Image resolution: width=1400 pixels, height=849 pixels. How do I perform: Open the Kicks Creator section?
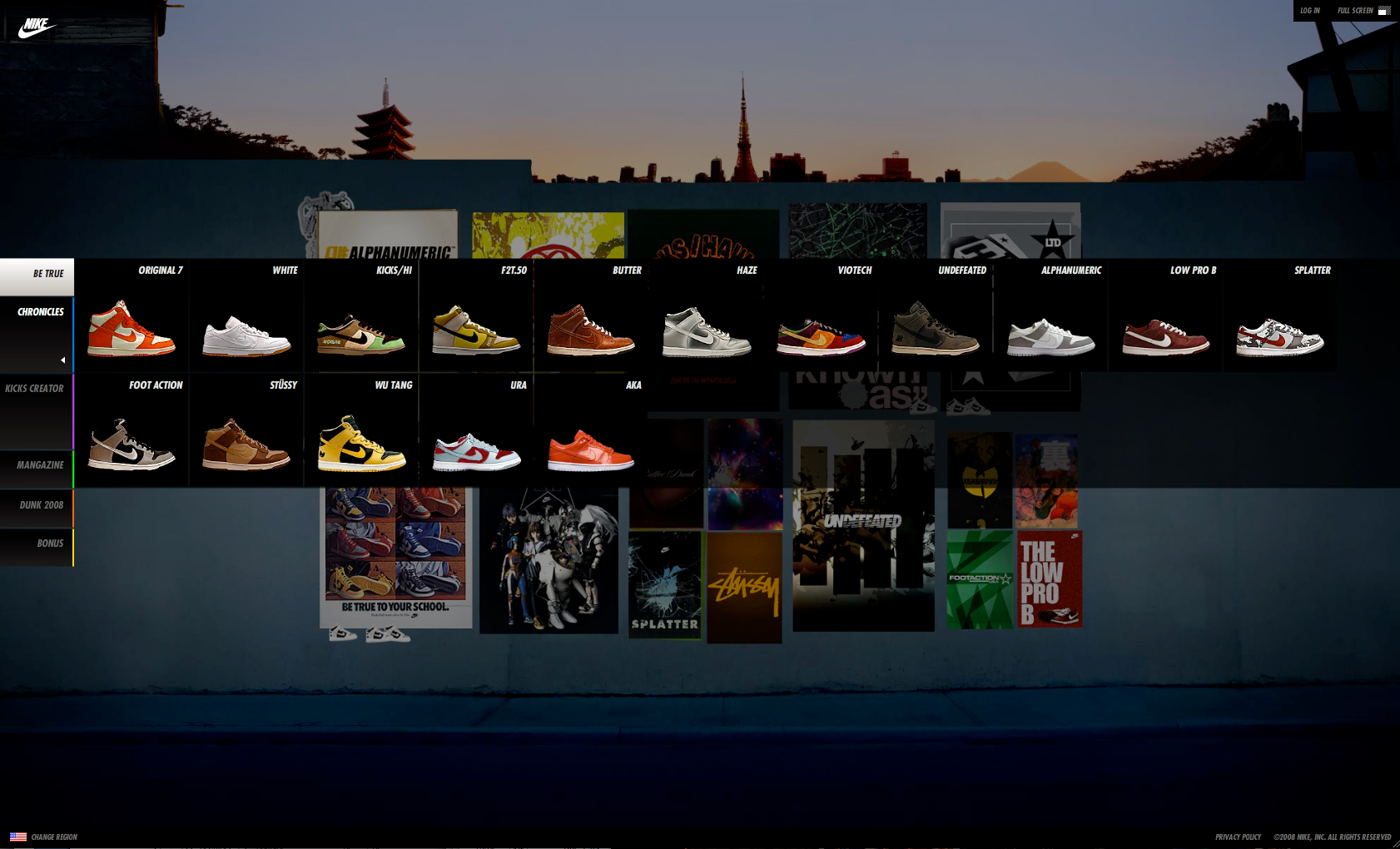pos(37,411)
